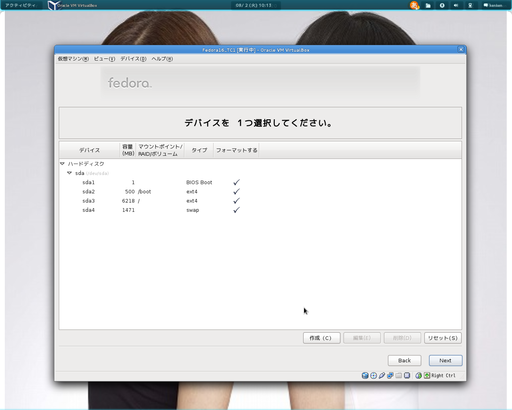Click the /boot mount point cell
This screenshot has width=512, height=410.
145,192
